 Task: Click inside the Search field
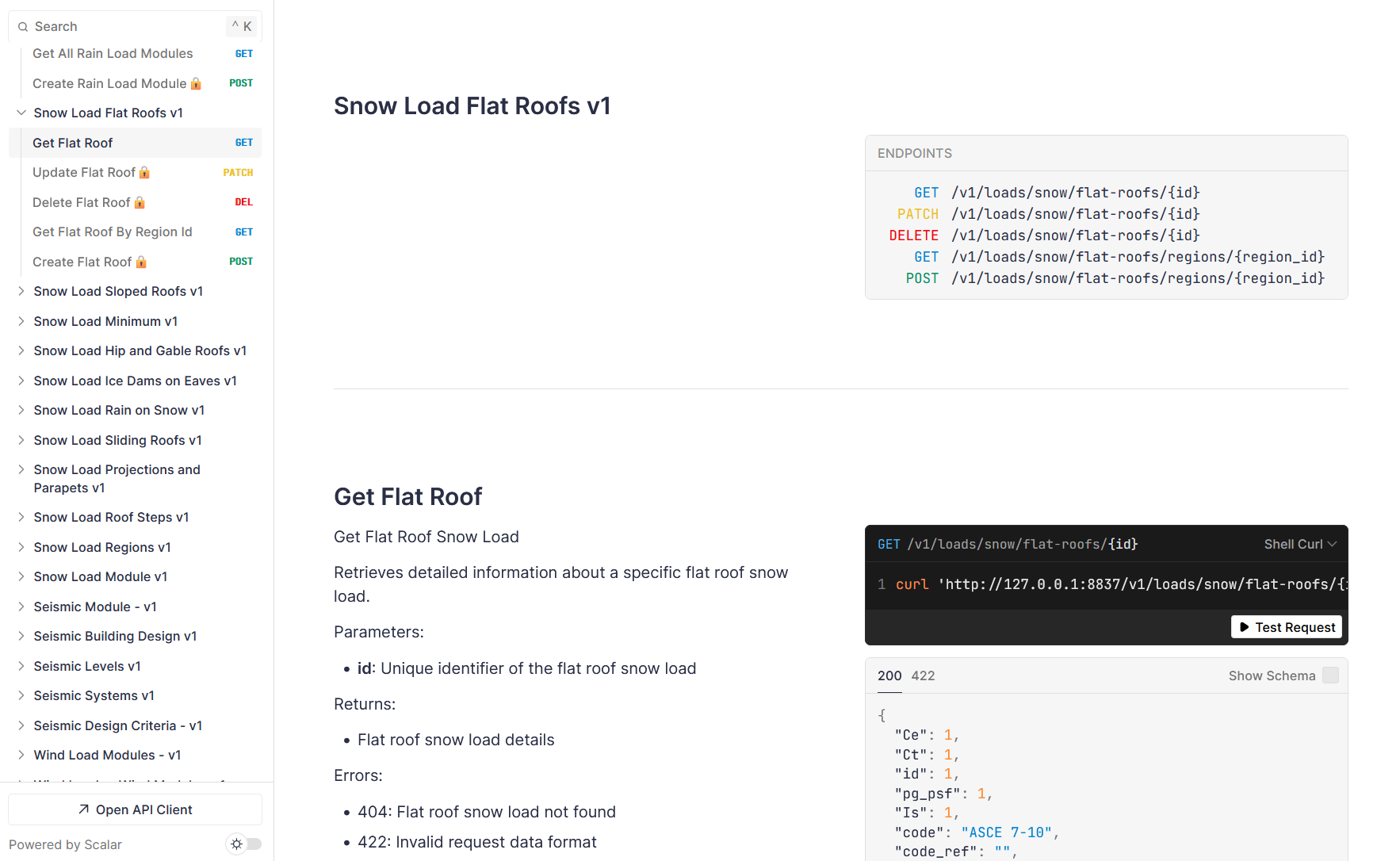click(x=111, y=26)
